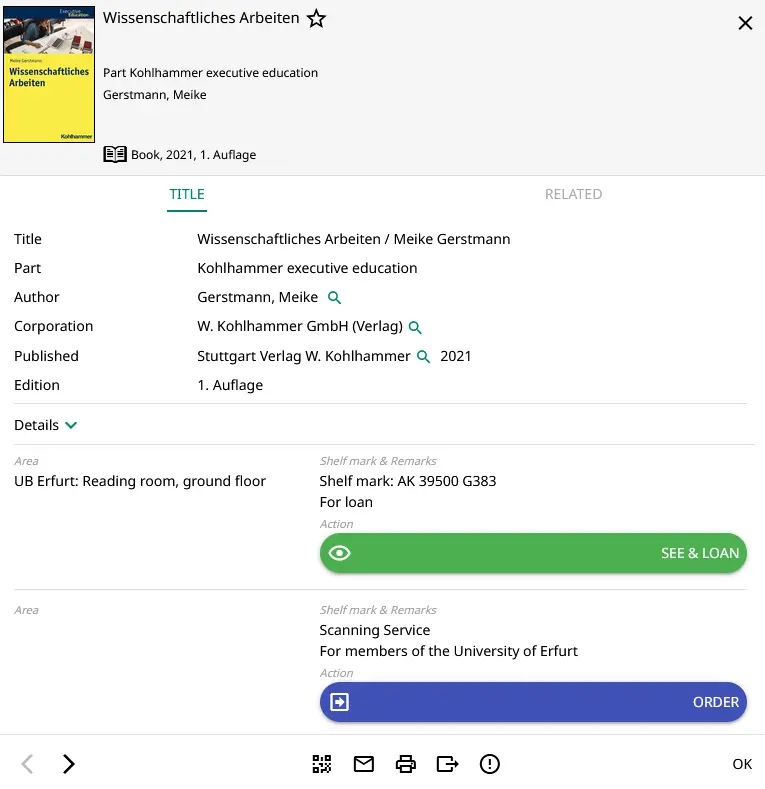
Task: Switch to the RELATED tab
Action: point(573,194)
